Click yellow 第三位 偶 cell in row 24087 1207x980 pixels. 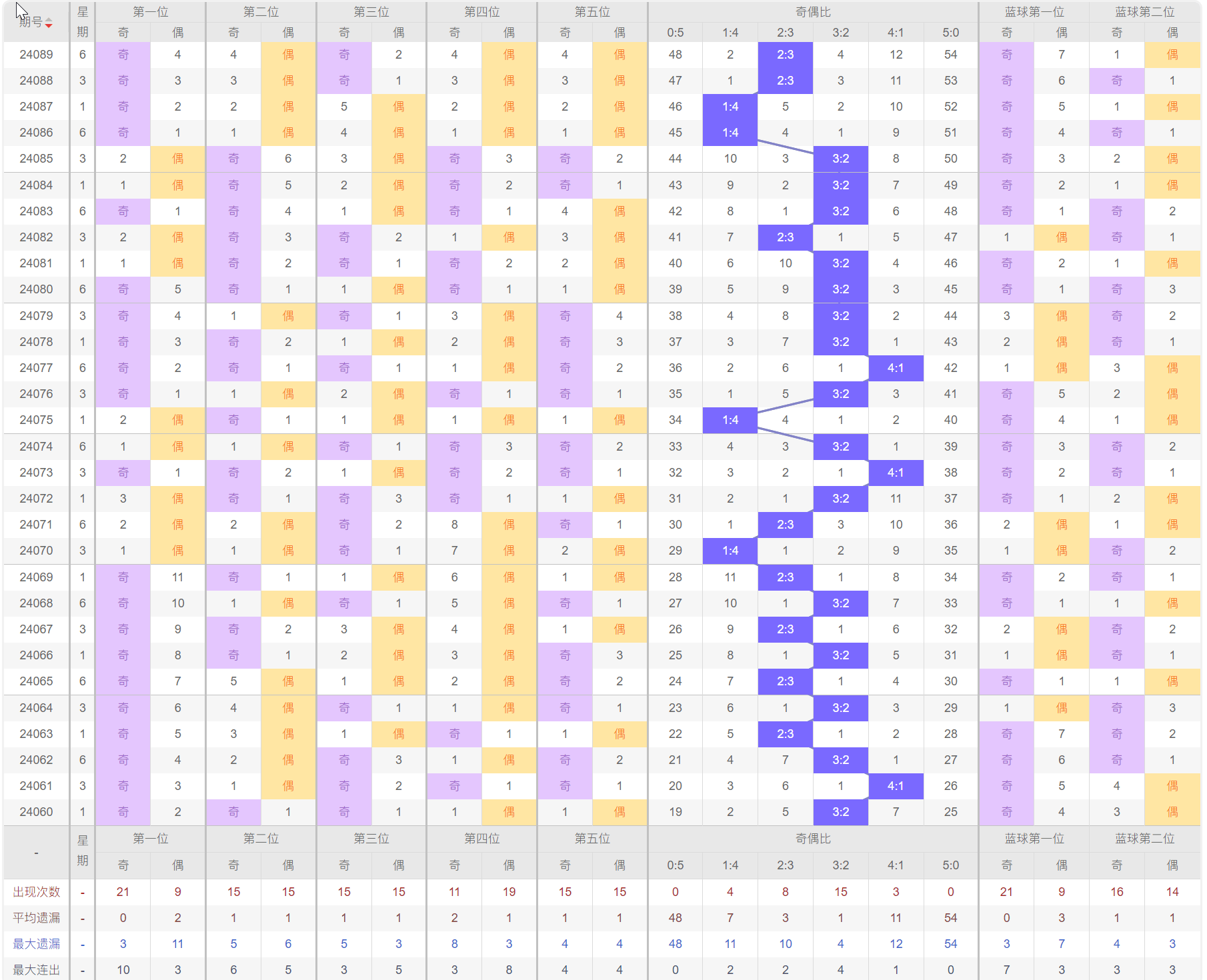point(399,107)
